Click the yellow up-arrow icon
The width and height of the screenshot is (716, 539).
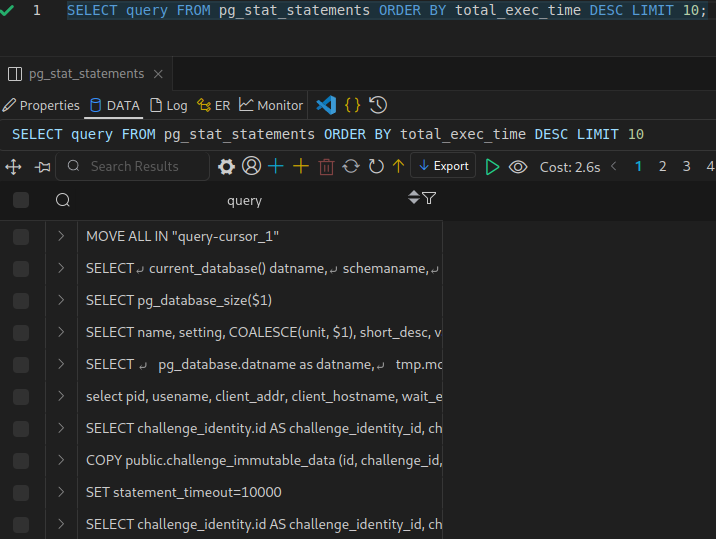(x=399, y=166)
